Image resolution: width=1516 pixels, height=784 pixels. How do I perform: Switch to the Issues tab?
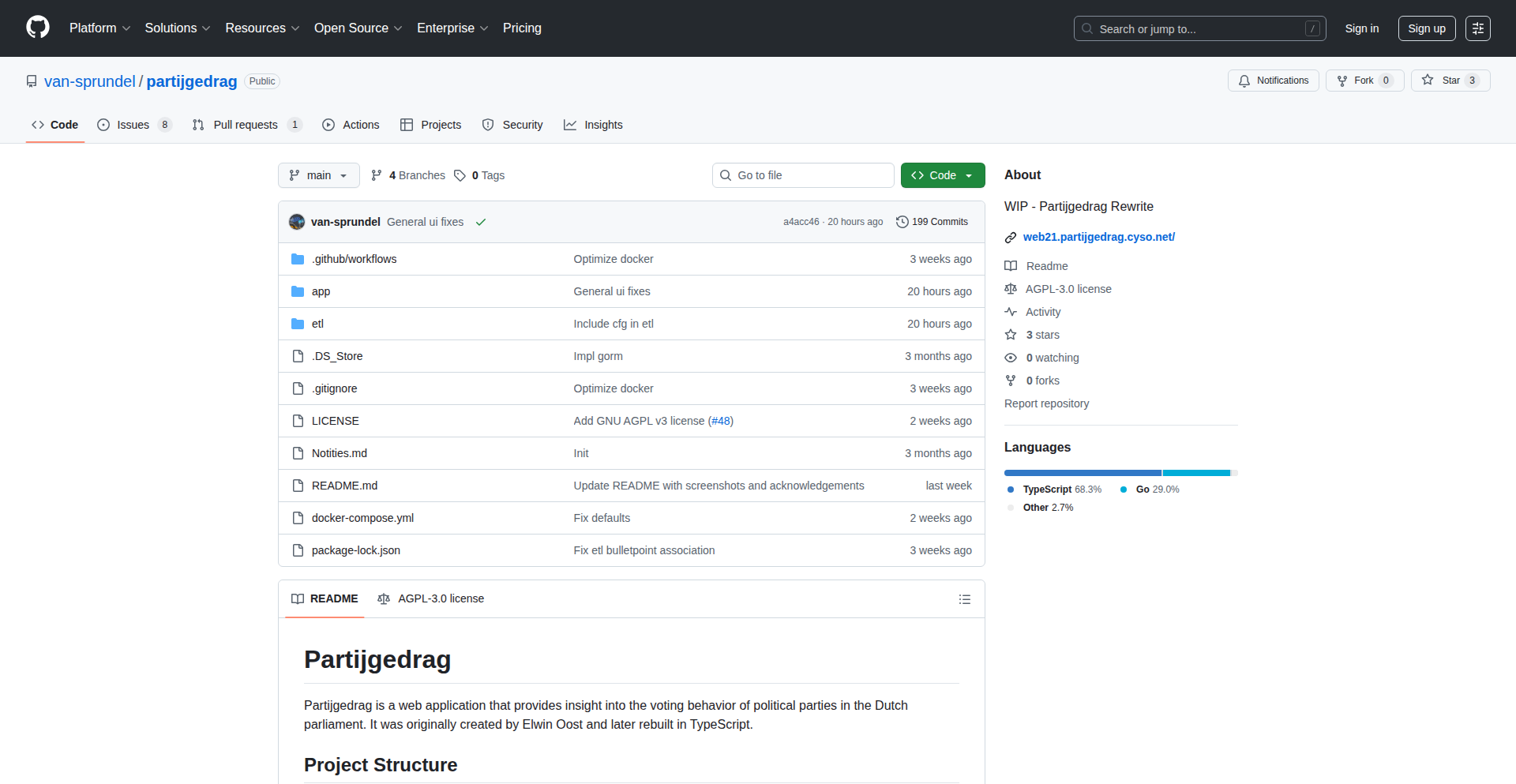point(133,125)
